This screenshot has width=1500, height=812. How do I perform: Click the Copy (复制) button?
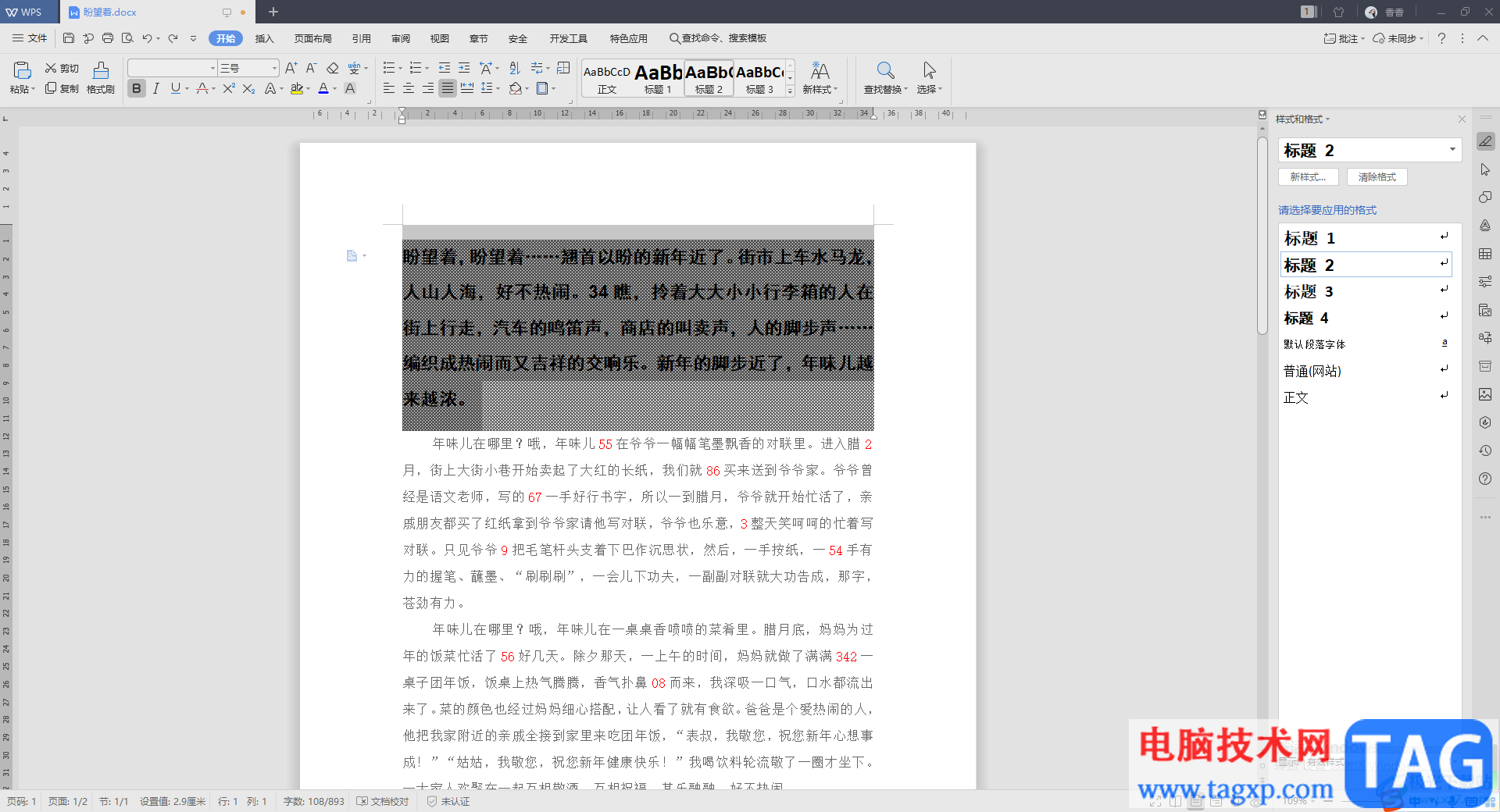coord(62,88)
